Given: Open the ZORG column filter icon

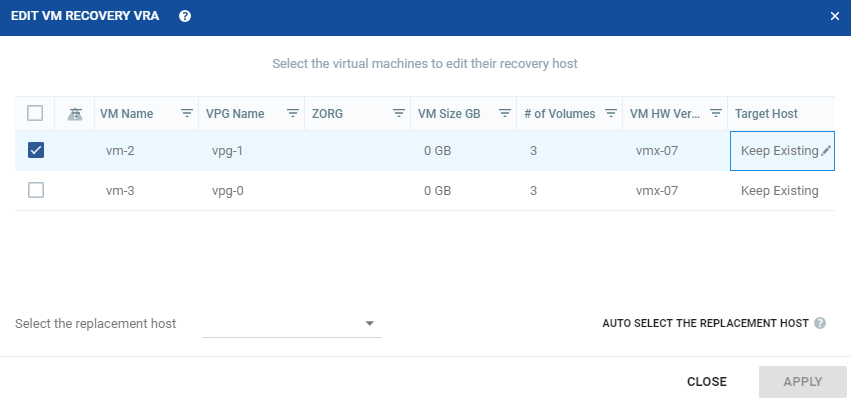Looking at the screenshot, I should pyautogui.click(x=399, y=113).
